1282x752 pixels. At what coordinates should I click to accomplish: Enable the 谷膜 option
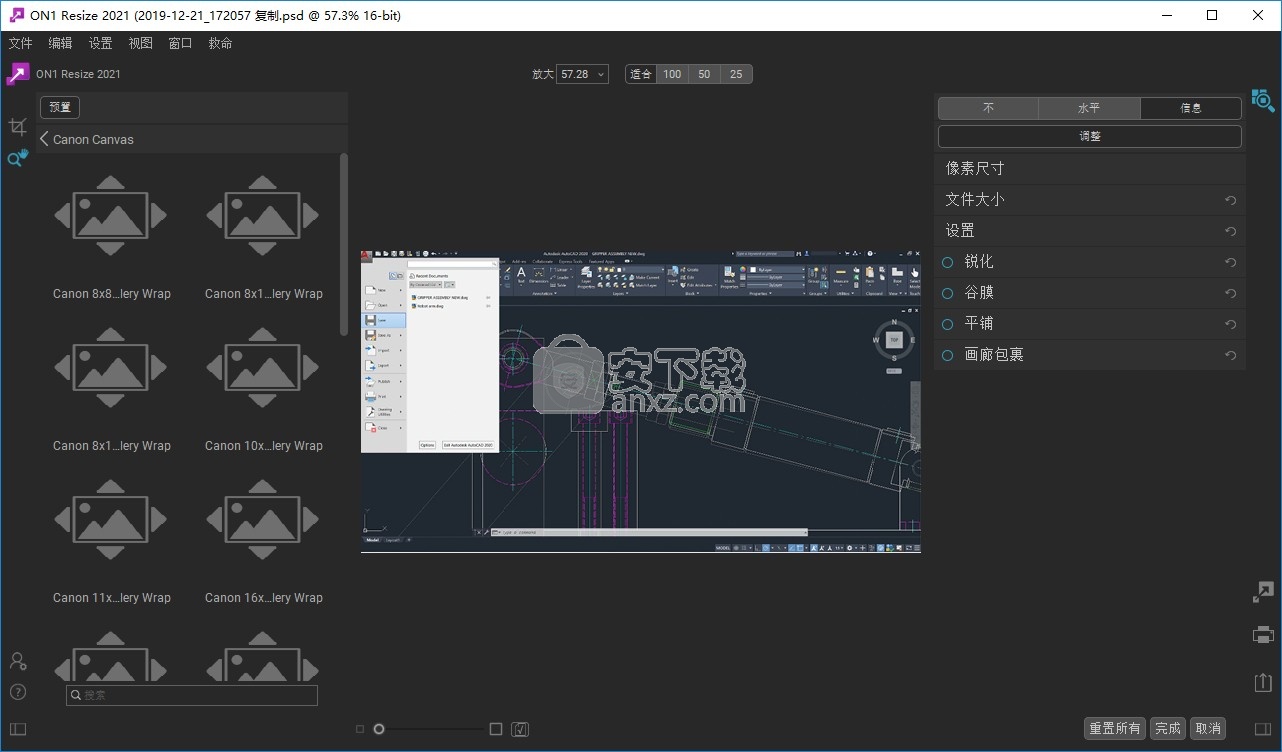(x=948, y=293)
